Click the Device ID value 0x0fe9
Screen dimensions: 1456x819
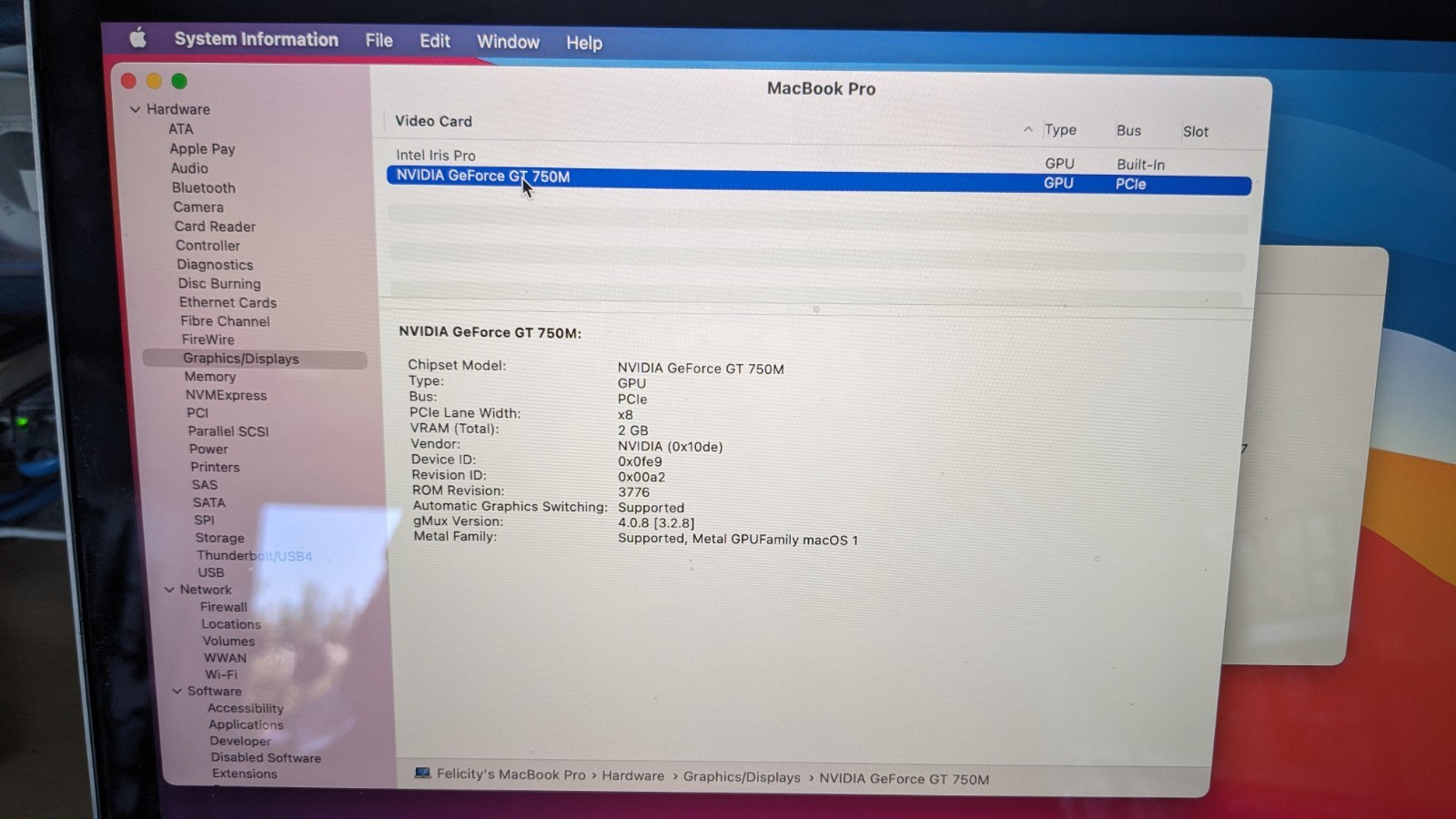pos(640,461)
